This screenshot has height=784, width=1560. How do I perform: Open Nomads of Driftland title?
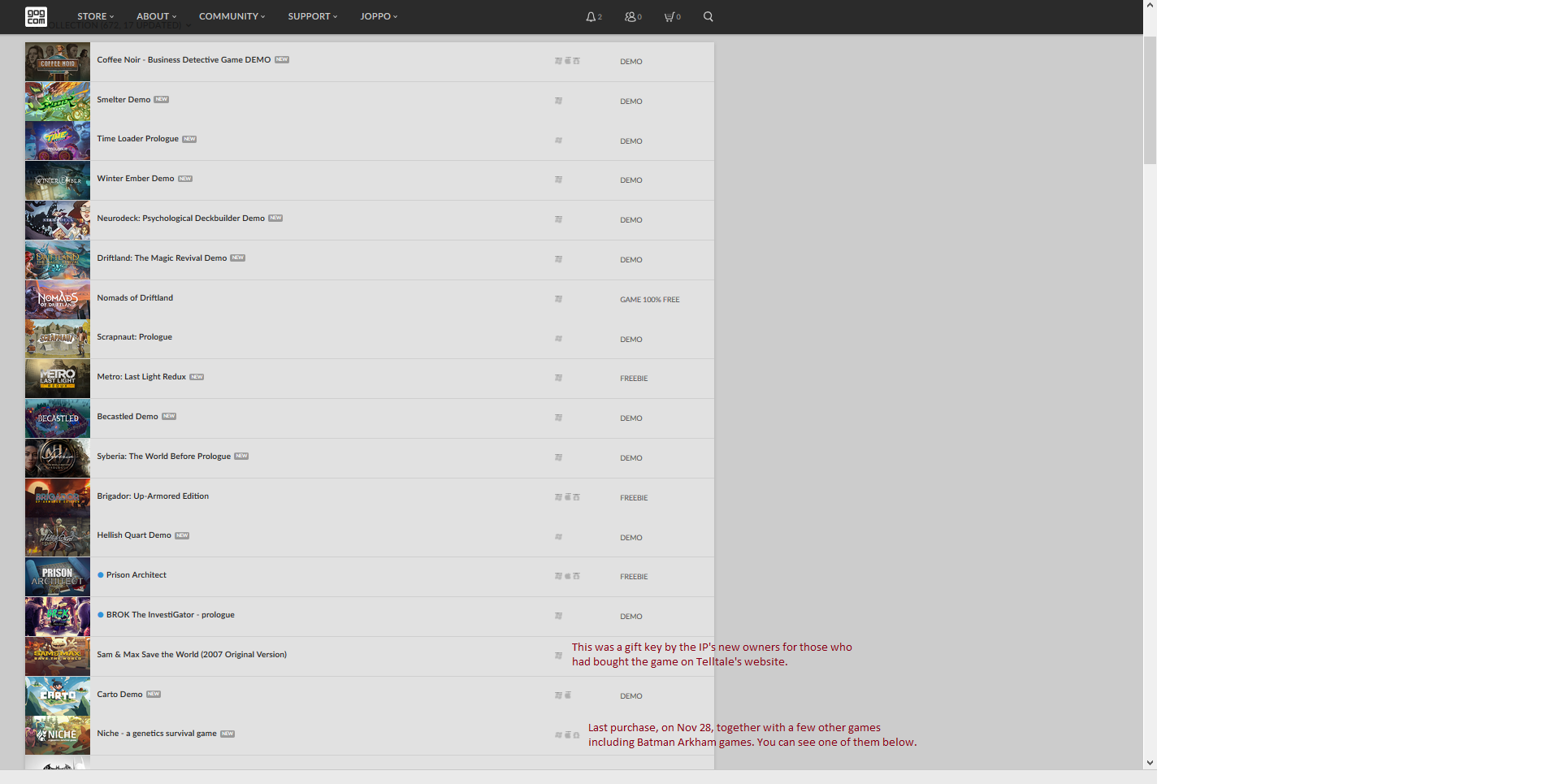tap(135, 298)
